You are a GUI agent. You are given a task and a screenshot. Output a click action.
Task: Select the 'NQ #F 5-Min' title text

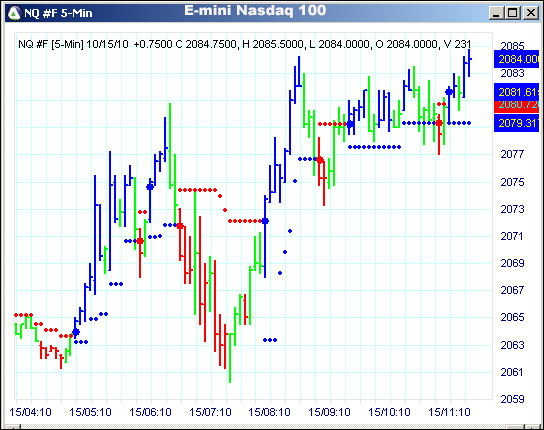[x=58, y=13]
